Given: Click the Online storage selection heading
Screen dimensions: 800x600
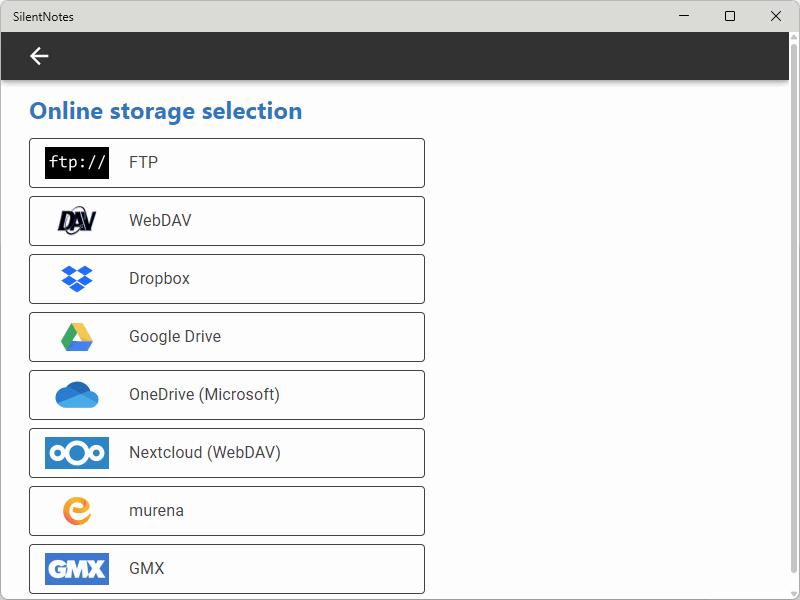Looking at the screenshot, I should 166,111.
